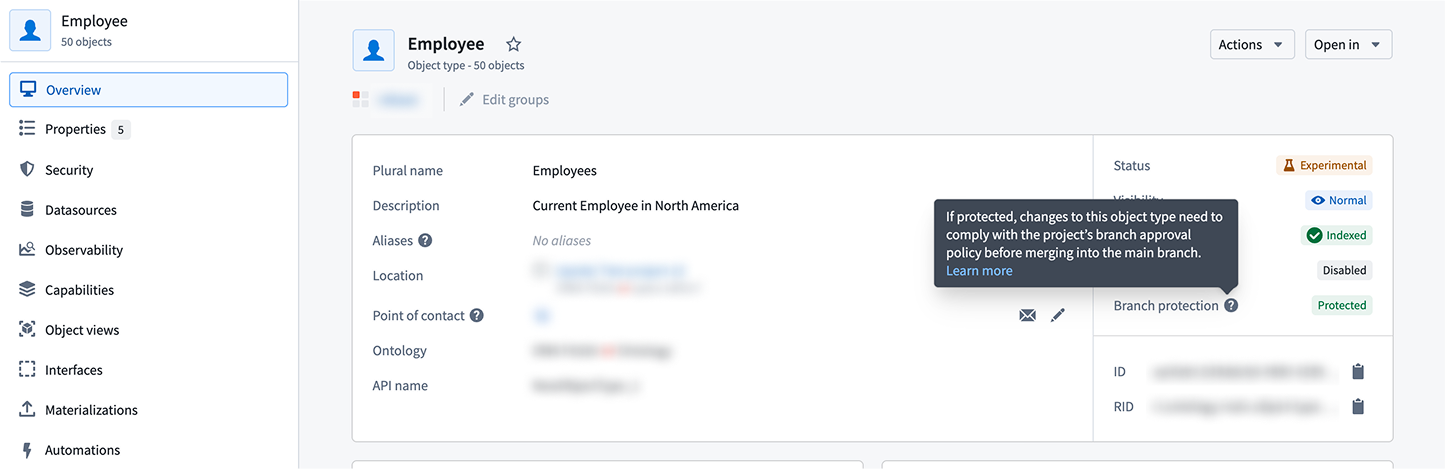
Task: Click the Materializations upload icon
Action: point(27,410)
